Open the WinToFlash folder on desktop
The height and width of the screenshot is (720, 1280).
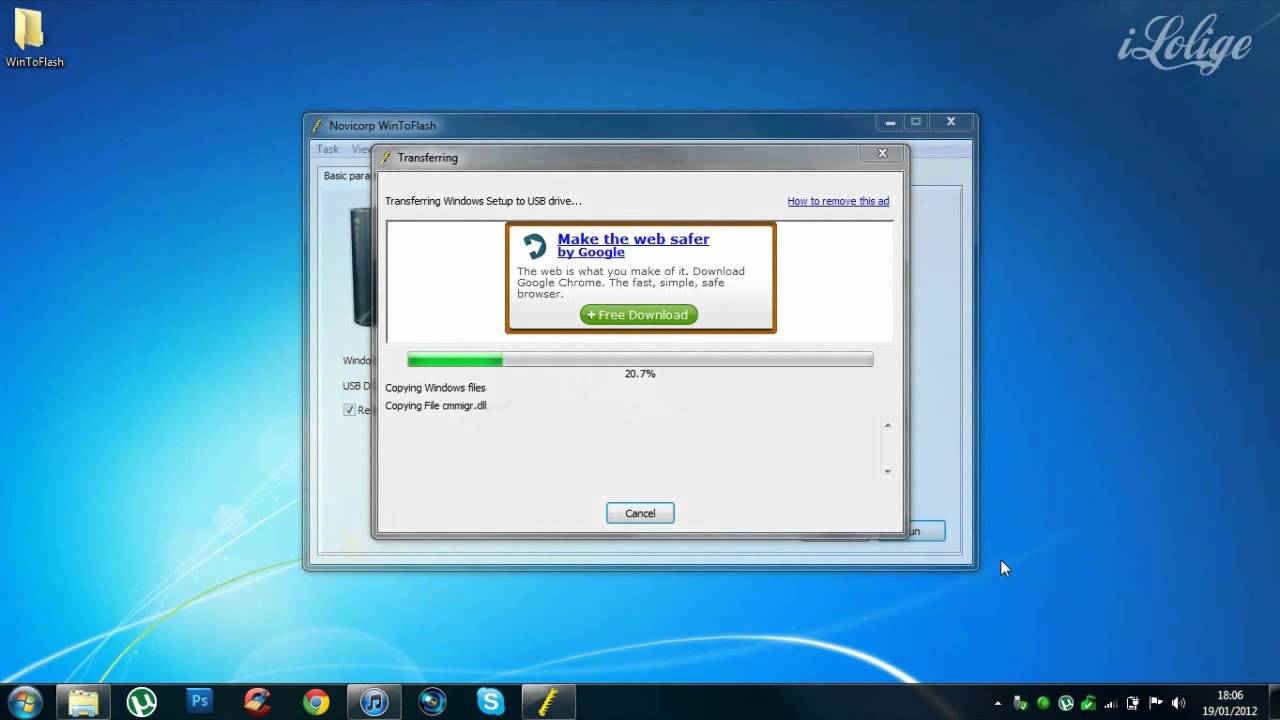point(34,38)
